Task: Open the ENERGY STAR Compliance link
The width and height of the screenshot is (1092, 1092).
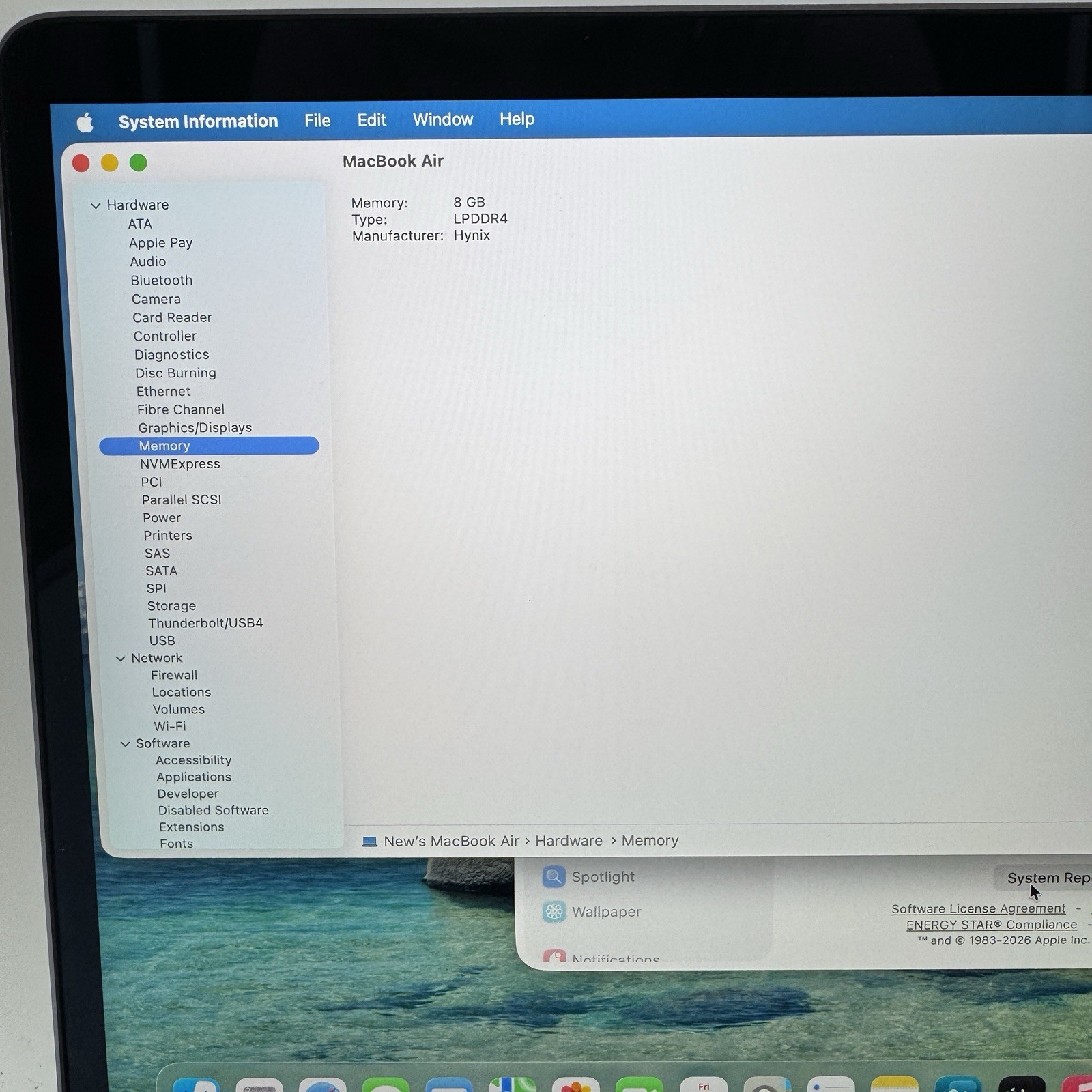Action: (992, 925)
